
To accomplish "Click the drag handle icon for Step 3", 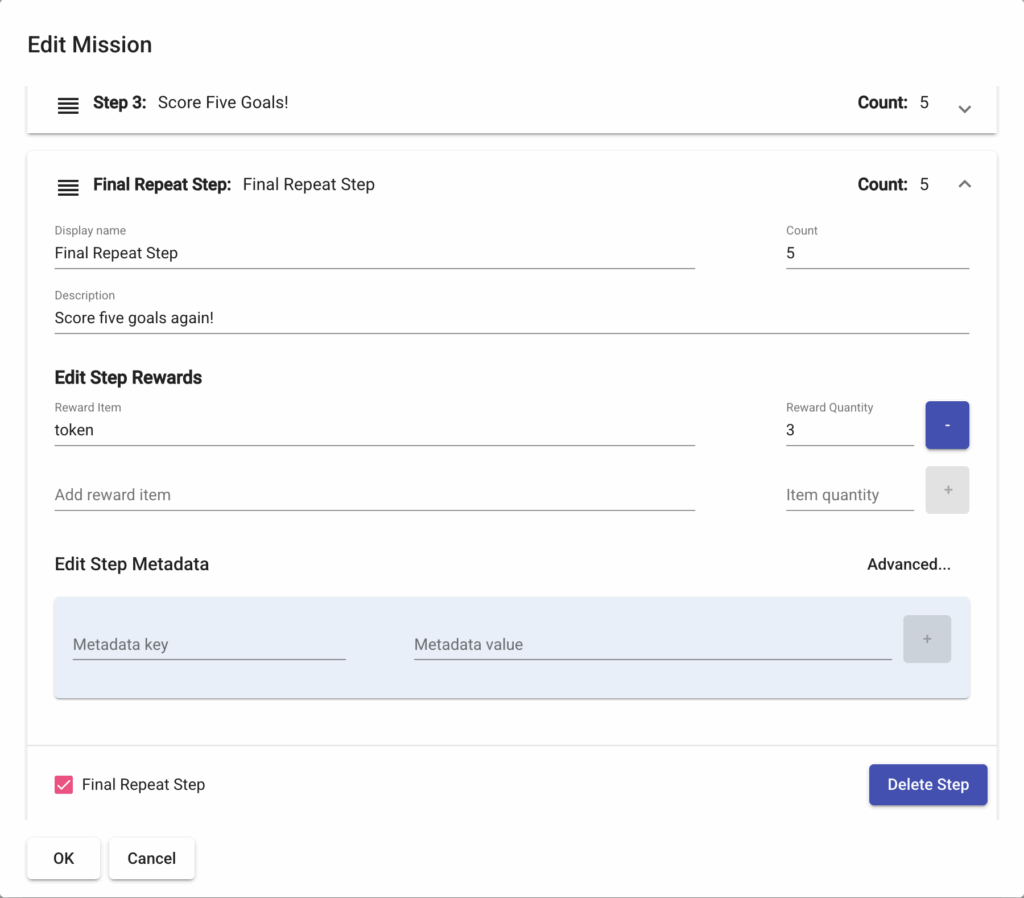I will pyautogui.click(x=68, y=105).
